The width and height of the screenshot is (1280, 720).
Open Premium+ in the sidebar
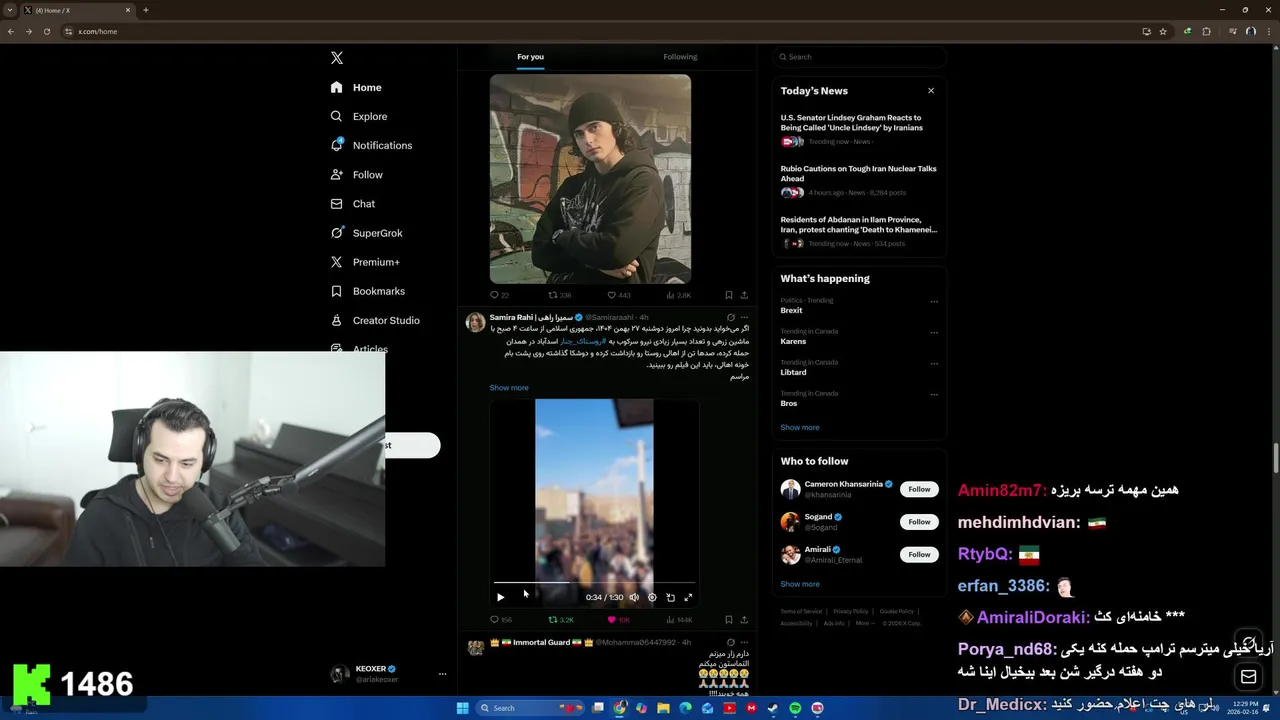coord(365,262)
